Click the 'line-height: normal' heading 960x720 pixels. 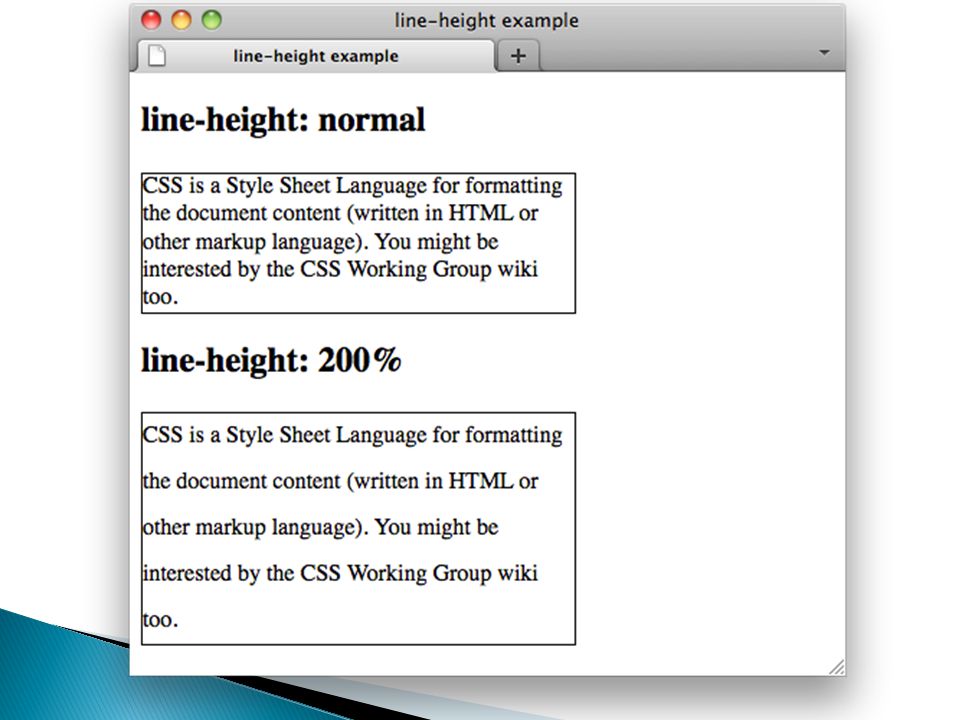pyautogui.click(x=283, y=120)
